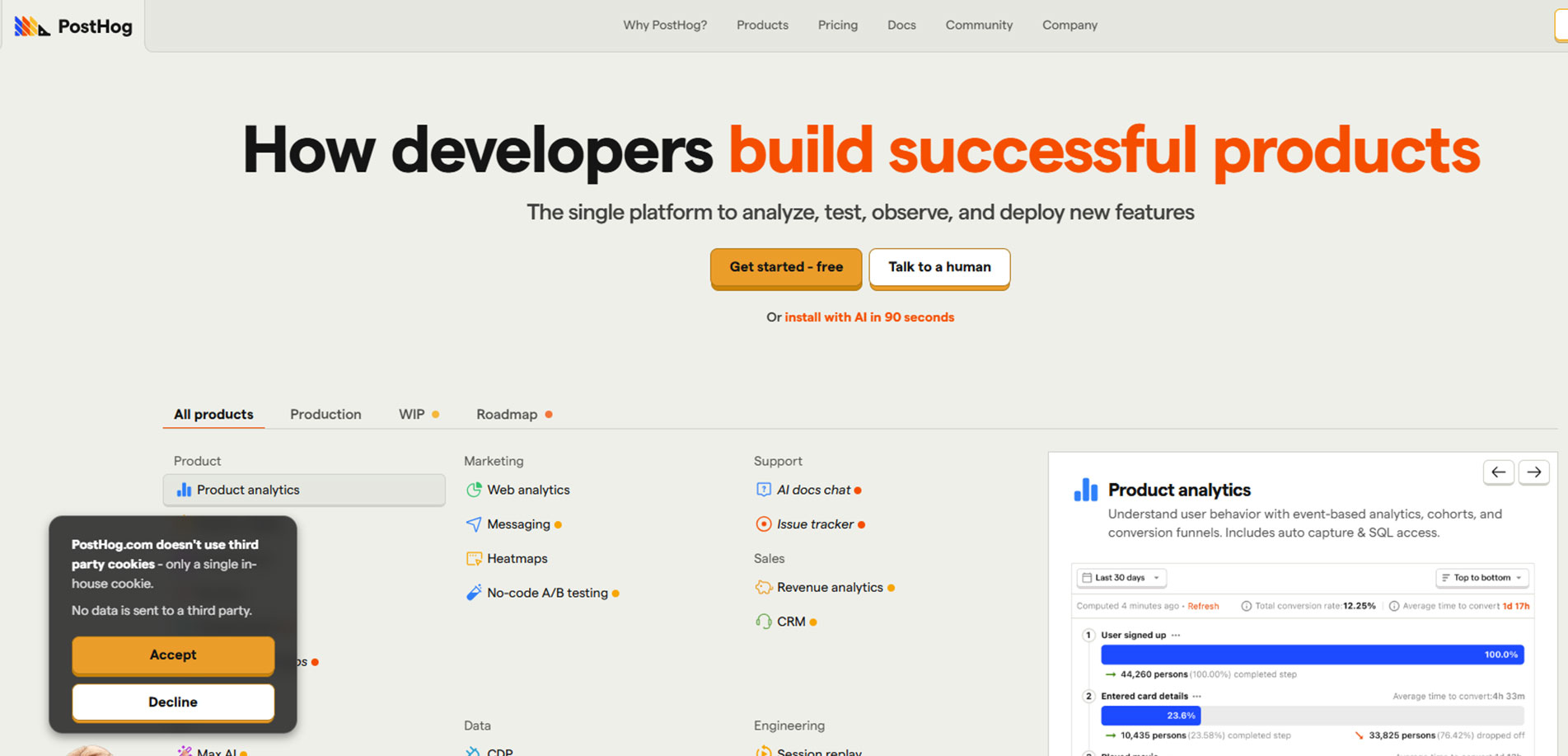Click the 10,435 persons text
The image size is (1568, 756).
pyautogui.click(x=1154, y=735)
